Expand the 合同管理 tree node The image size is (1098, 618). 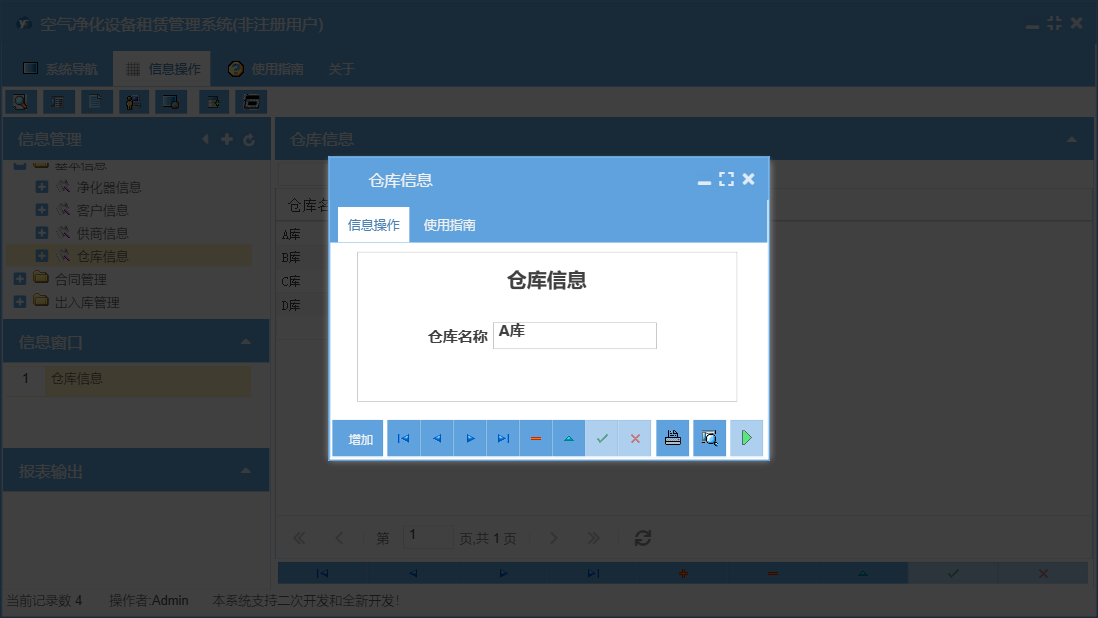click(x=22, y=278)
